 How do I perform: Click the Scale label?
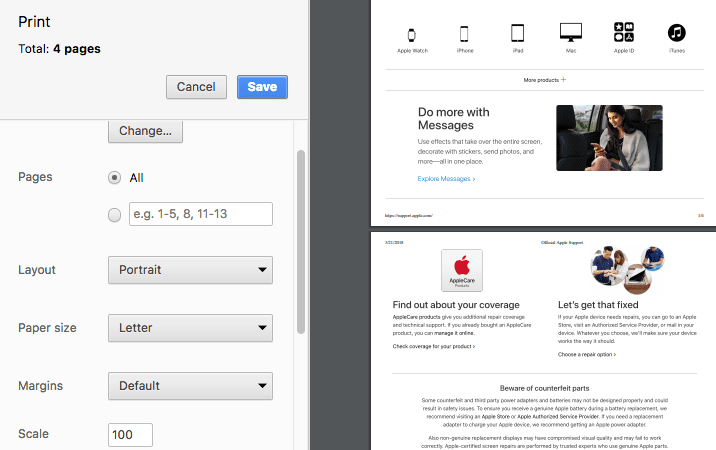[x=33, y=434]
